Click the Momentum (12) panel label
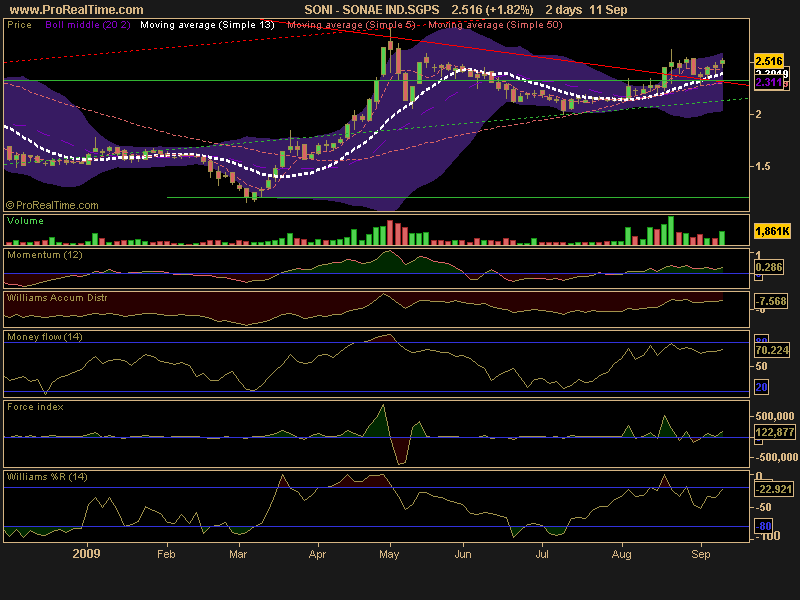This screenshot has width=800, height=600. 44,255
